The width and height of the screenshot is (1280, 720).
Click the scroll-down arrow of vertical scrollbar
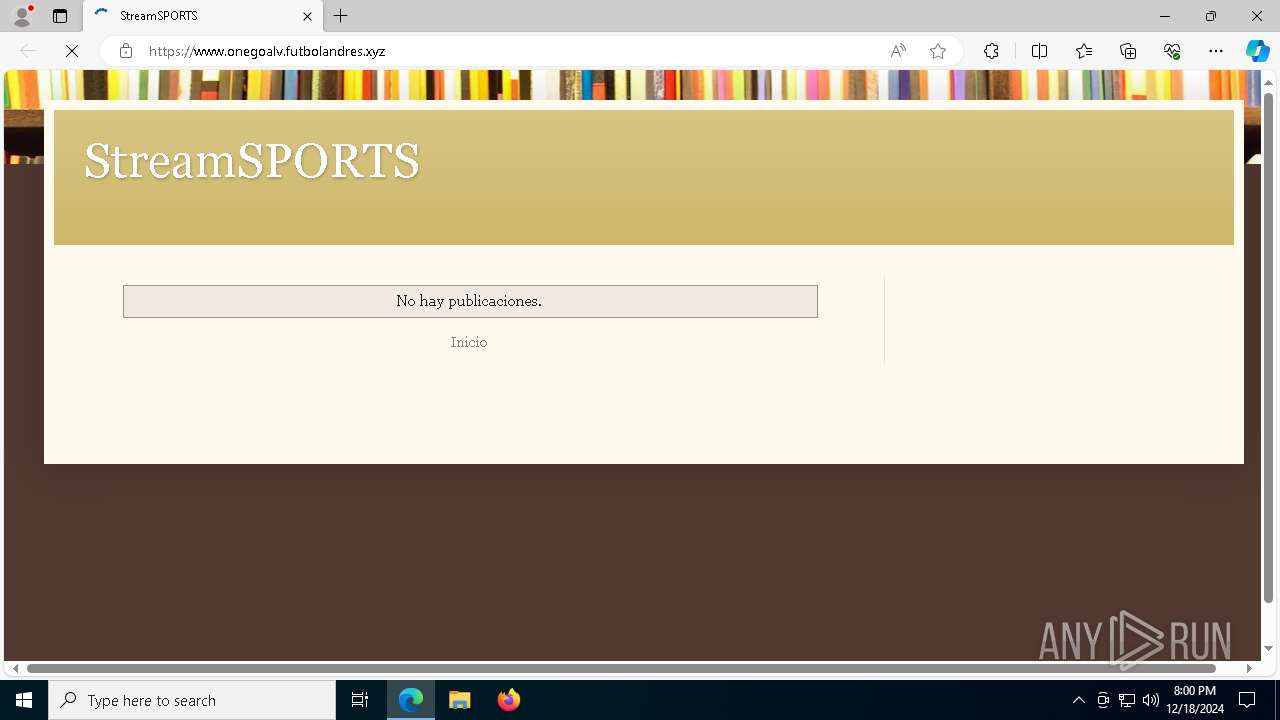click(x=1268, y=649)
